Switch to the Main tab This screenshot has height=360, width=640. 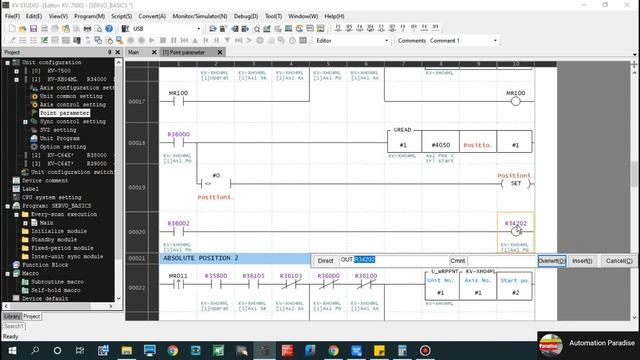(133, 52)
